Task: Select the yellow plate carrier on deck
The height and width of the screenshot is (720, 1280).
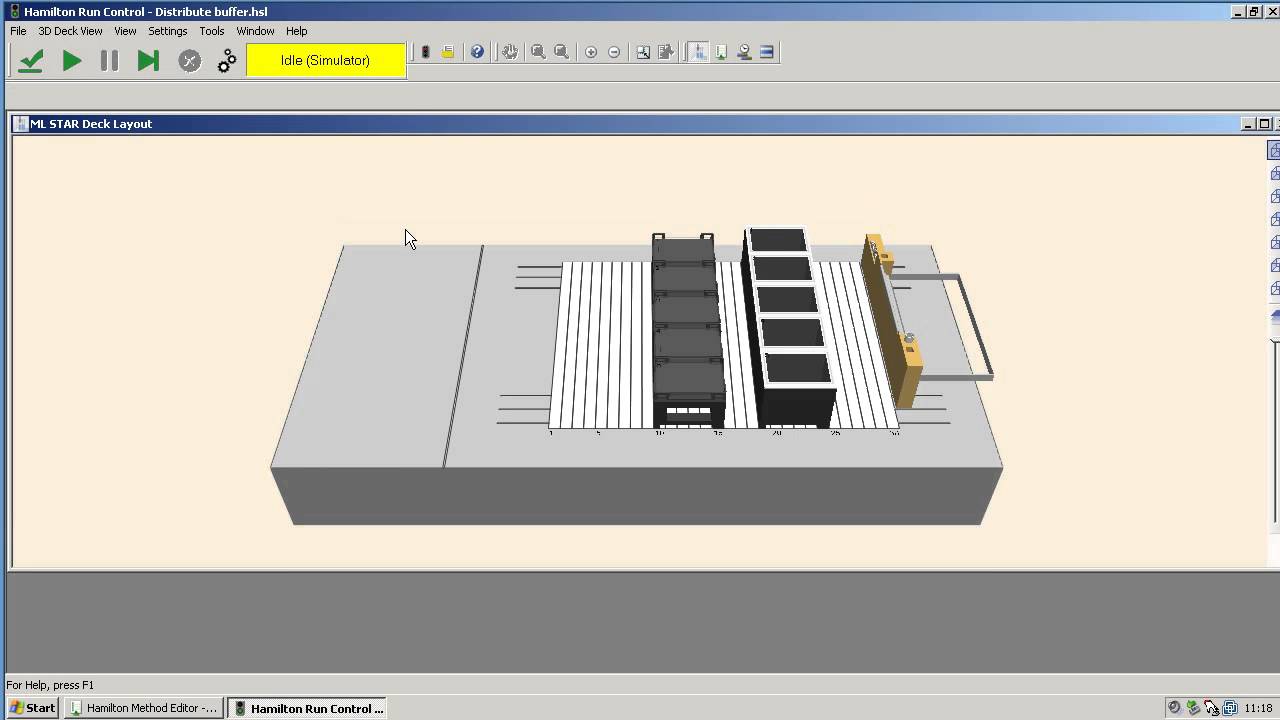Action: click(x=893, y=320)
